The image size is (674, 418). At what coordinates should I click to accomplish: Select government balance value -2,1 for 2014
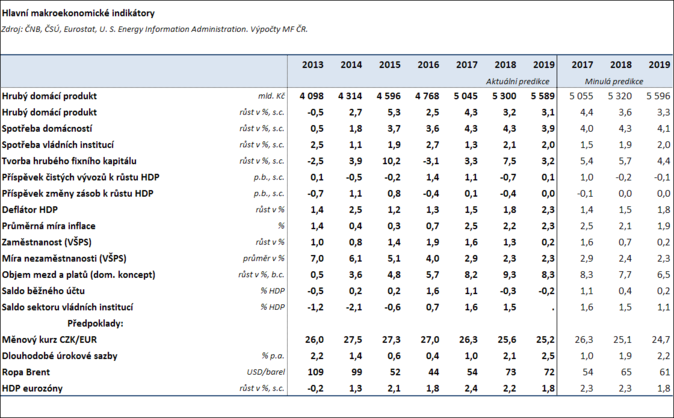[x=354, y=307]
